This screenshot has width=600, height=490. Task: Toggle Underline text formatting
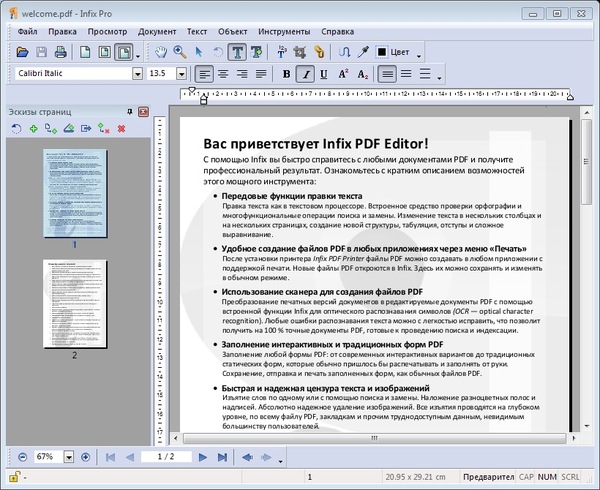coord(326,74)
